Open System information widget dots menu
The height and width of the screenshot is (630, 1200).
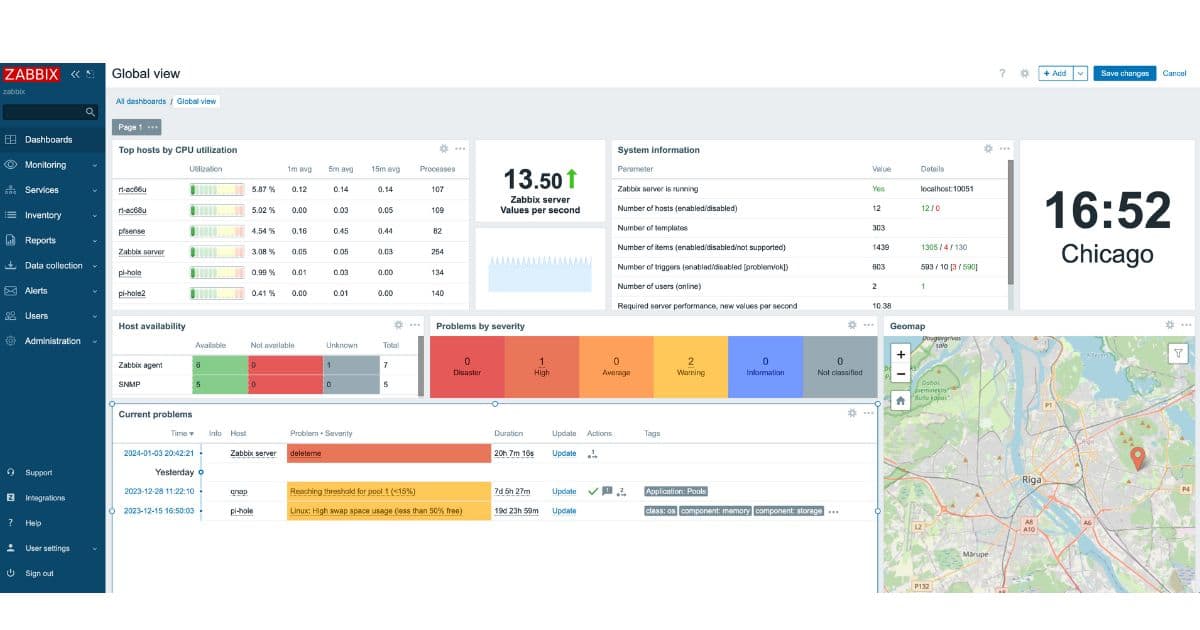pos(1005,148)
